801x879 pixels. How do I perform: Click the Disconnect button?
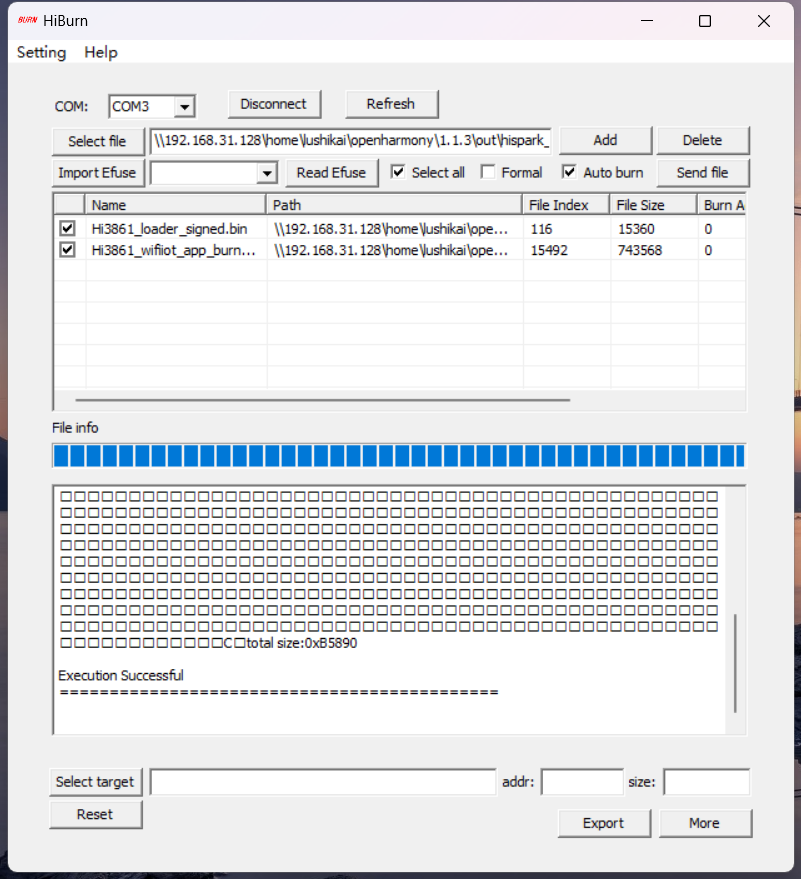coord(274,104)
